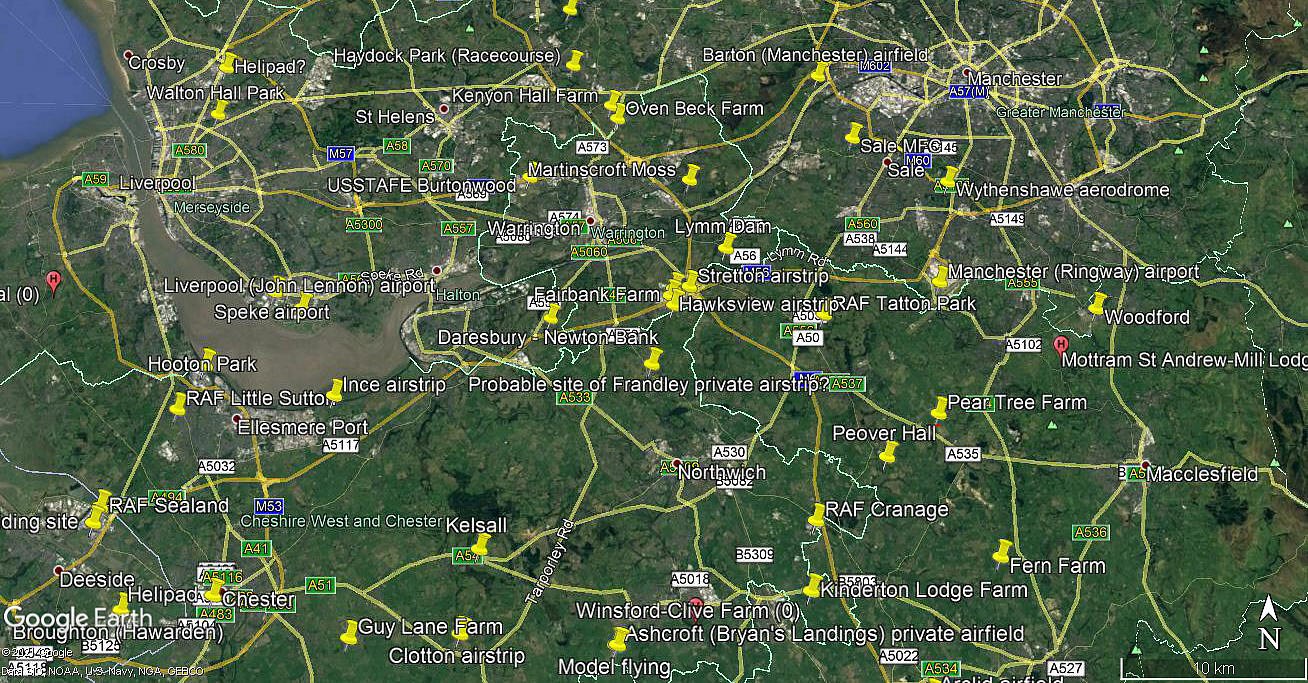Click the Guy Lane Farm pushpin

(349, 633)
